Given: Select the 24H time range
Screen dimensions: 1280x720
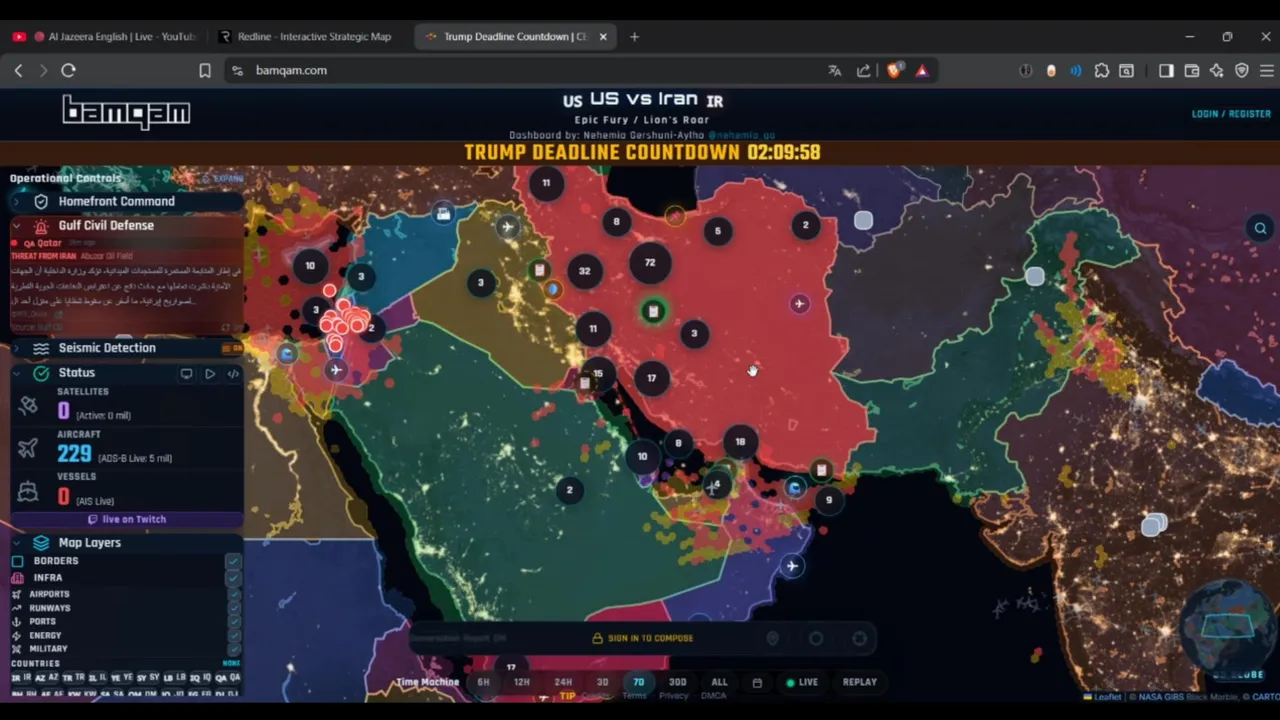Looking at the screenshot, I should (x=563, y=682).
